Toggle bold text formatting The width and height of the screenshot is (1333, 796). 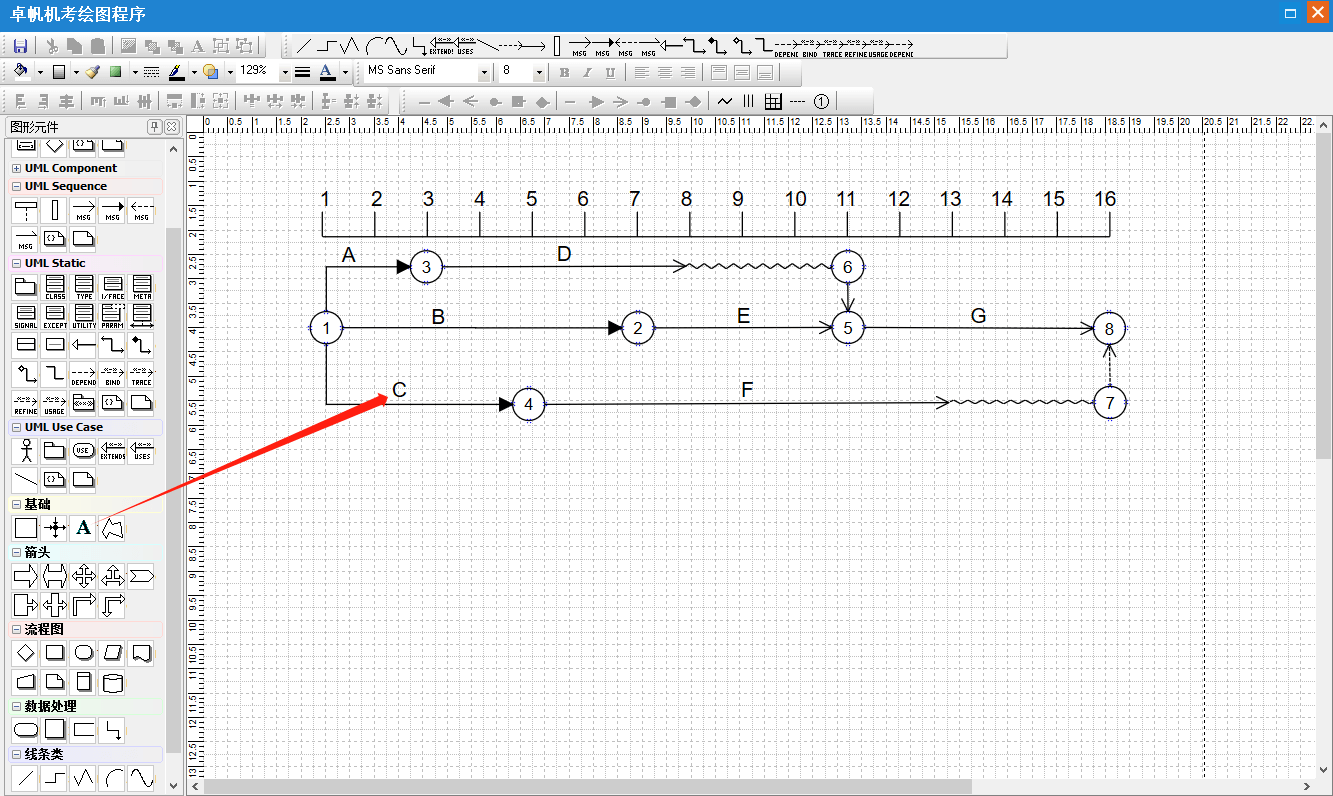(564, 72)
